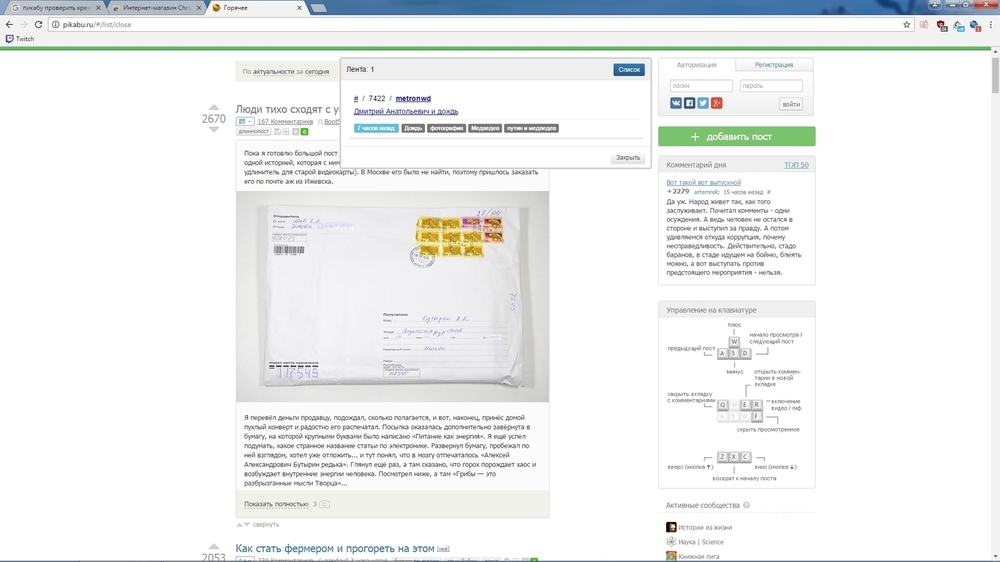The width and height of the screenshot is (1000, 562).
Task: Choose the Google+ sign-in icon
Action: pos(717,103)
